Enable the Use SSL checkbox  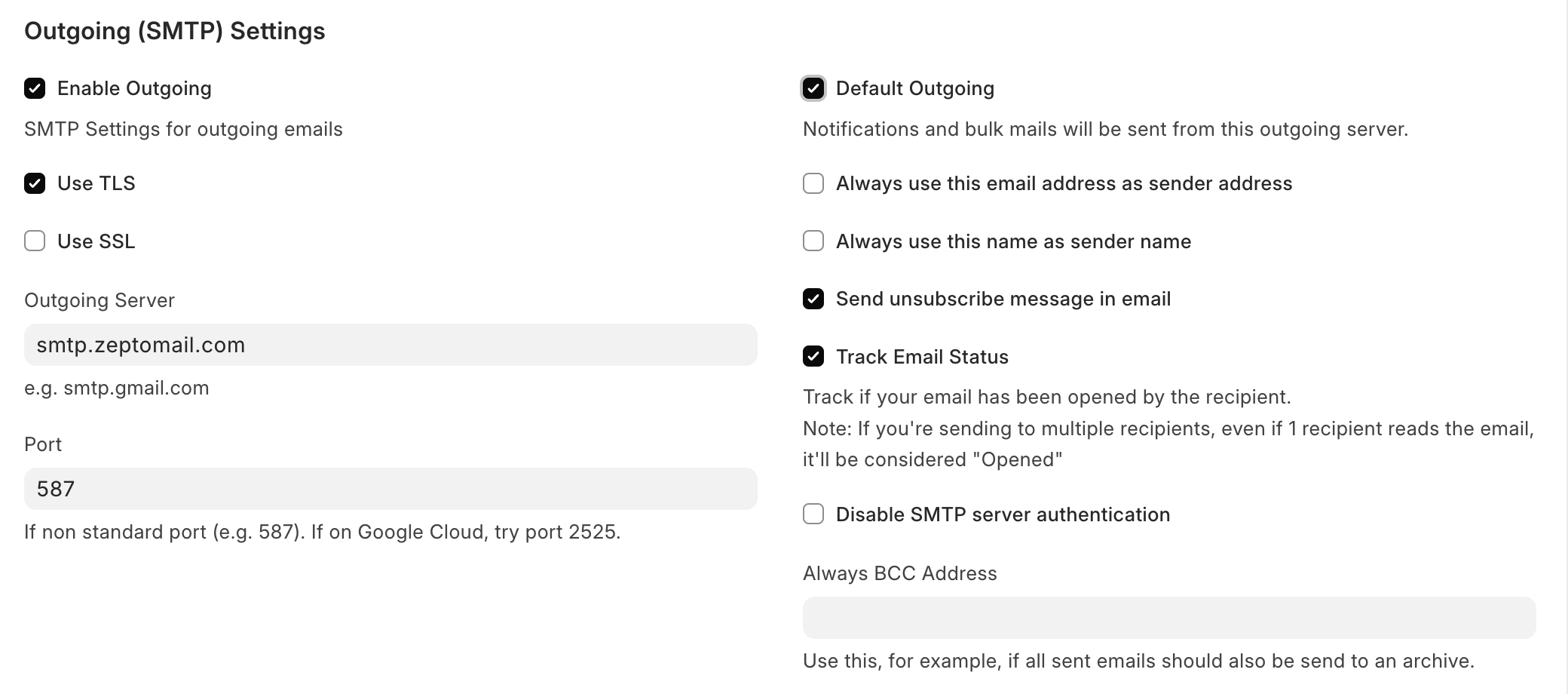coord(35,241)
